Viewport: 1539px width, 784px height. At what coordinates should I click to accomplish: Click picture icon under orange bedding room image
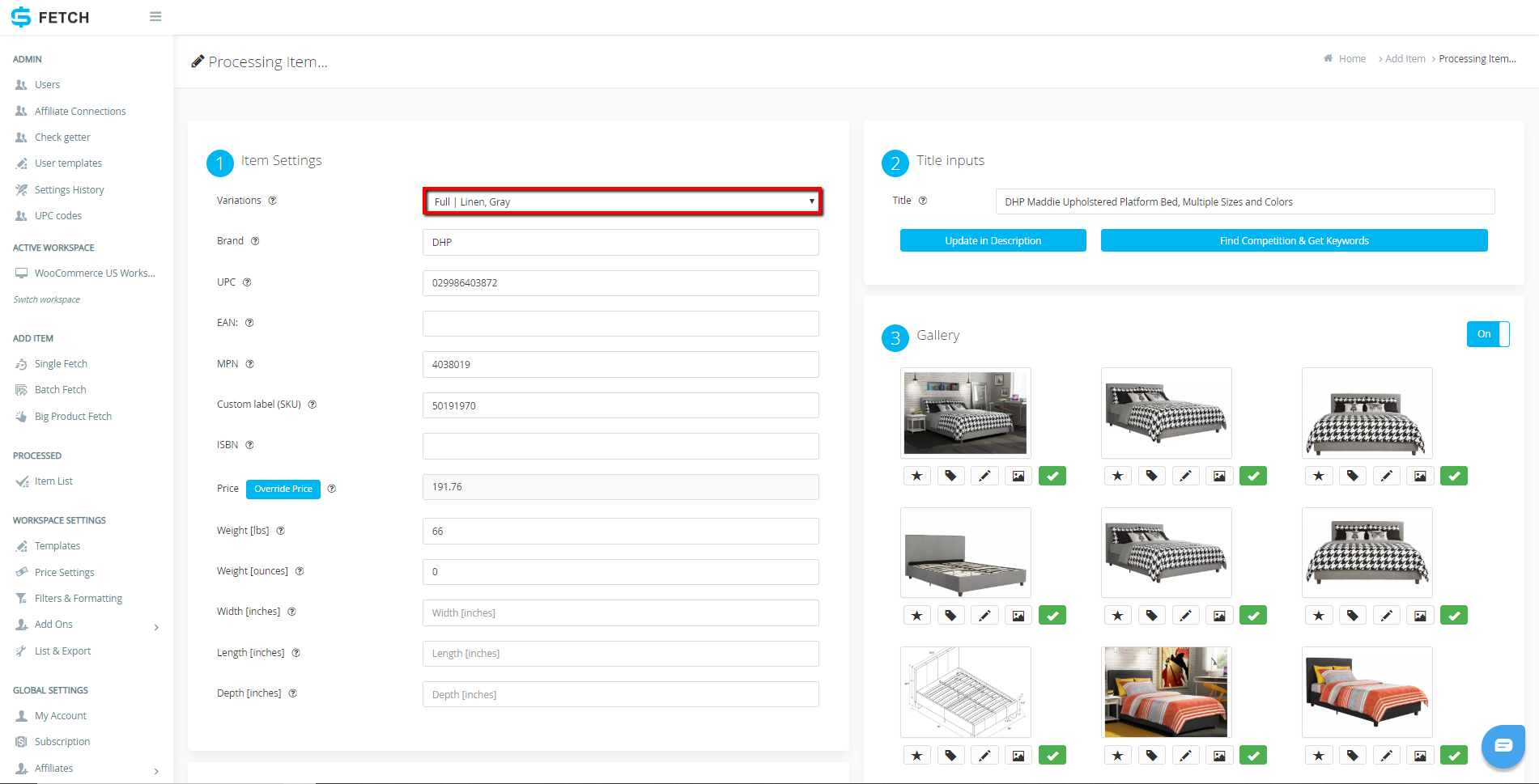coord(1219,756)
